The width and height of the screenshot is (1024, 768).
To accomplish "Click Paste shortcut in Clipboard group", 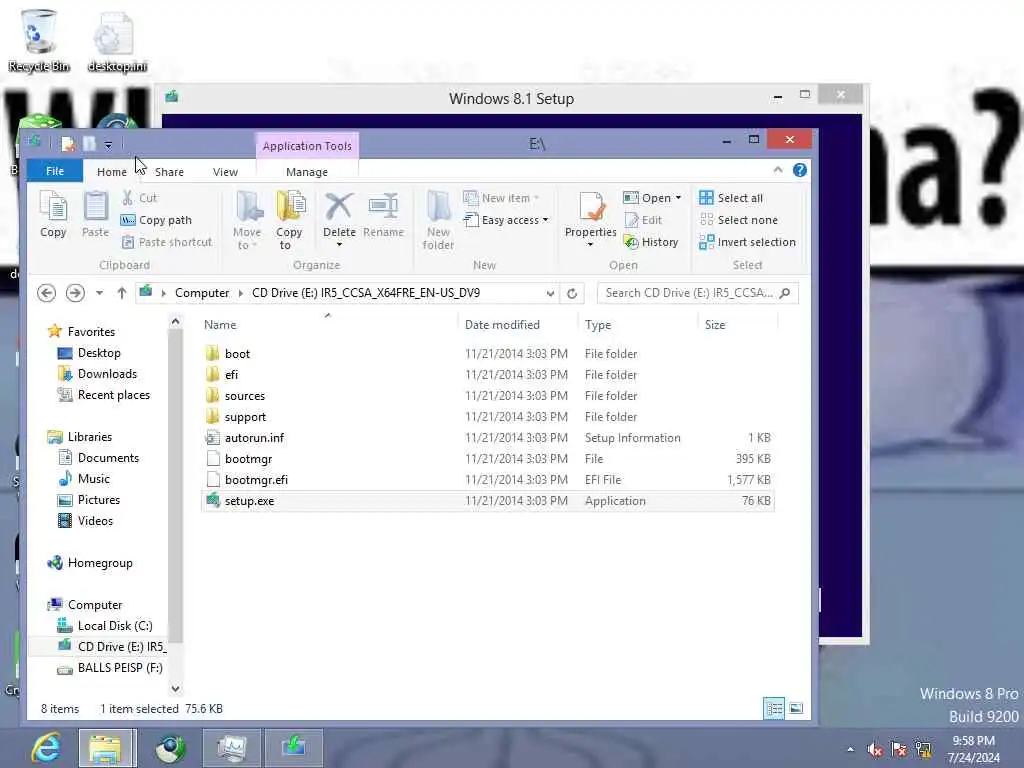I will click(167, 242).
